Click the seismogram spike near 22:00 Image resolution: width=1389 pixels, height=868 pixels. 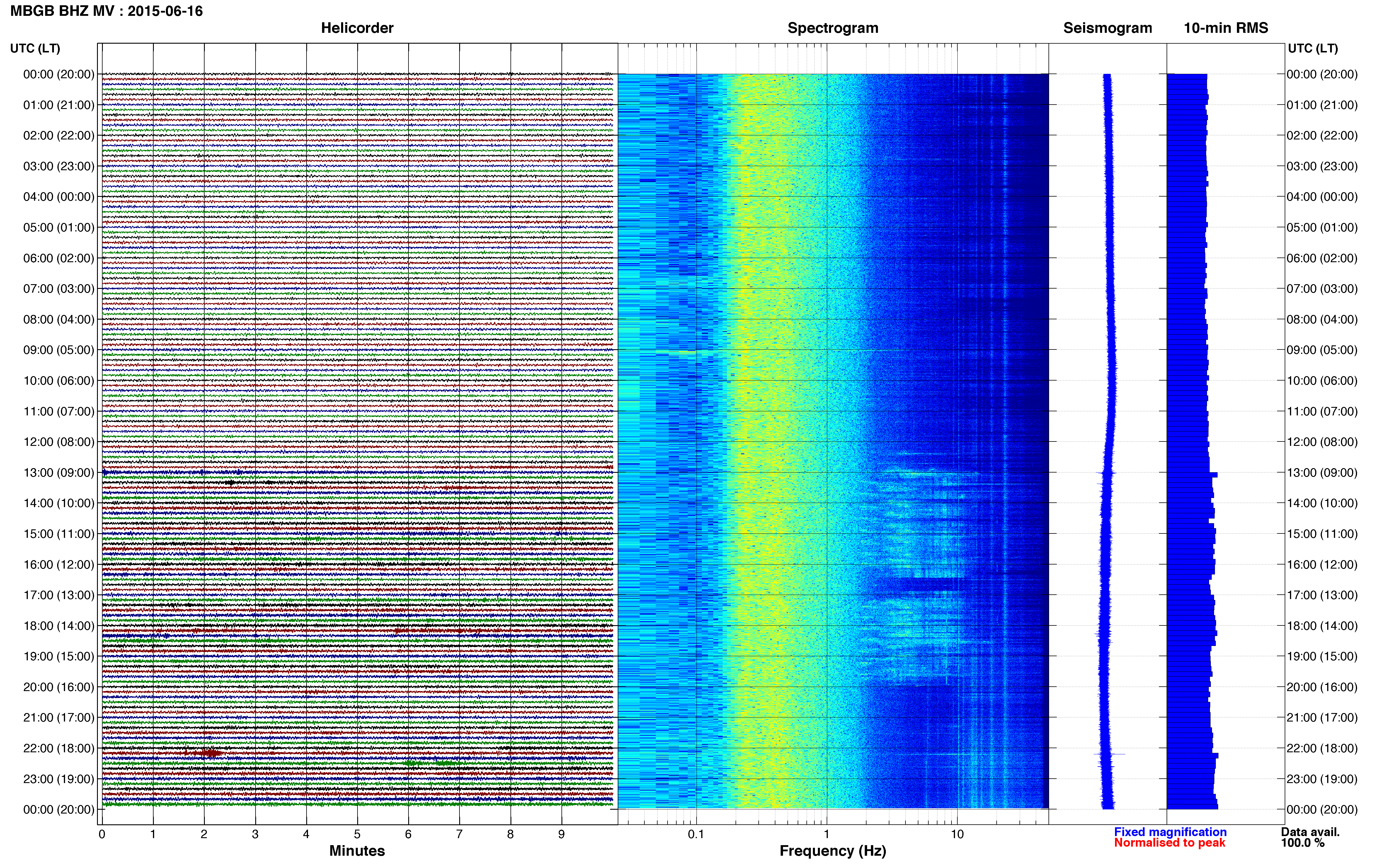point(1109,754)
